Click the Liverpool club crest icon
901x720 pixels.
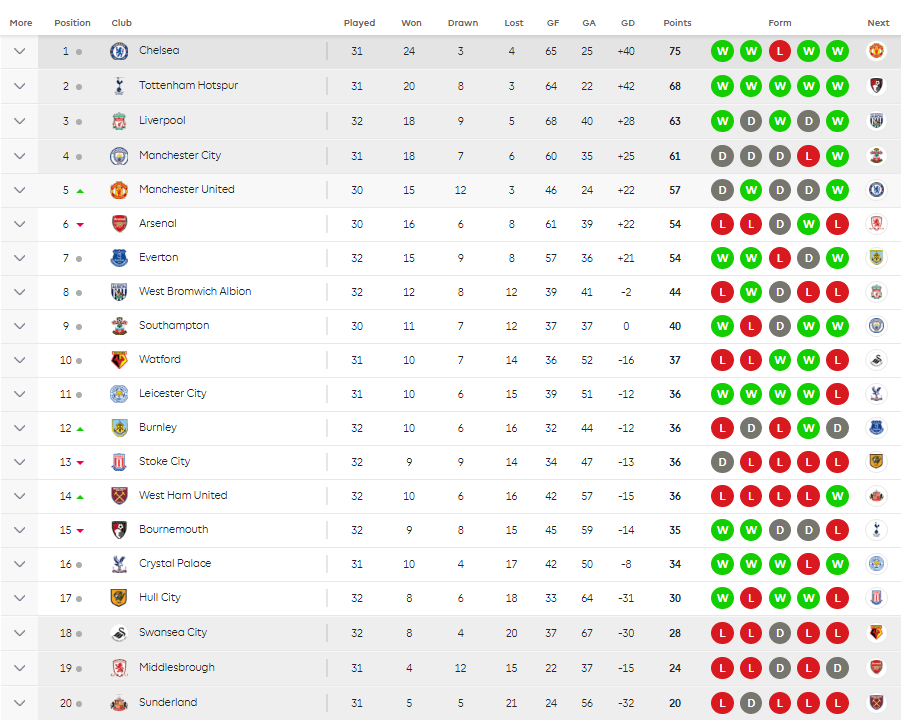[x=119, y=121]
